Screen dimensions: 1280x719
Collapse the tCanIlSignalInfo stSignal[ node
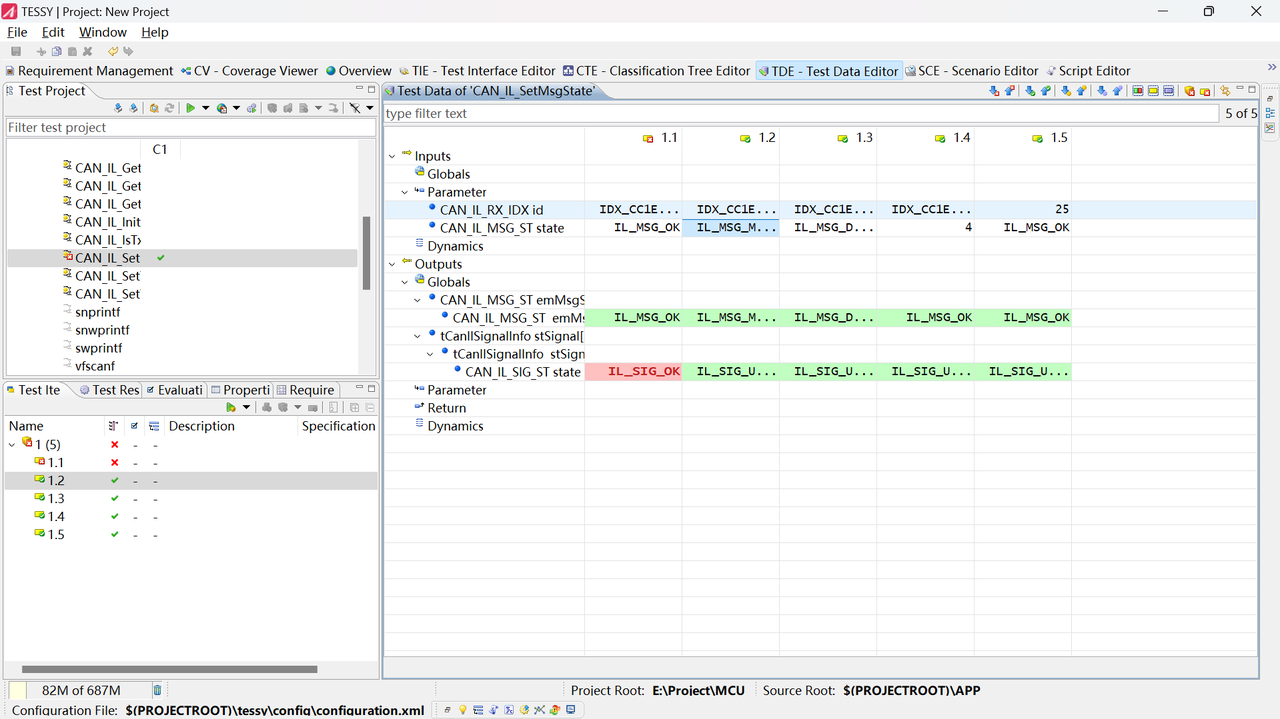click(x=417, y=336)
